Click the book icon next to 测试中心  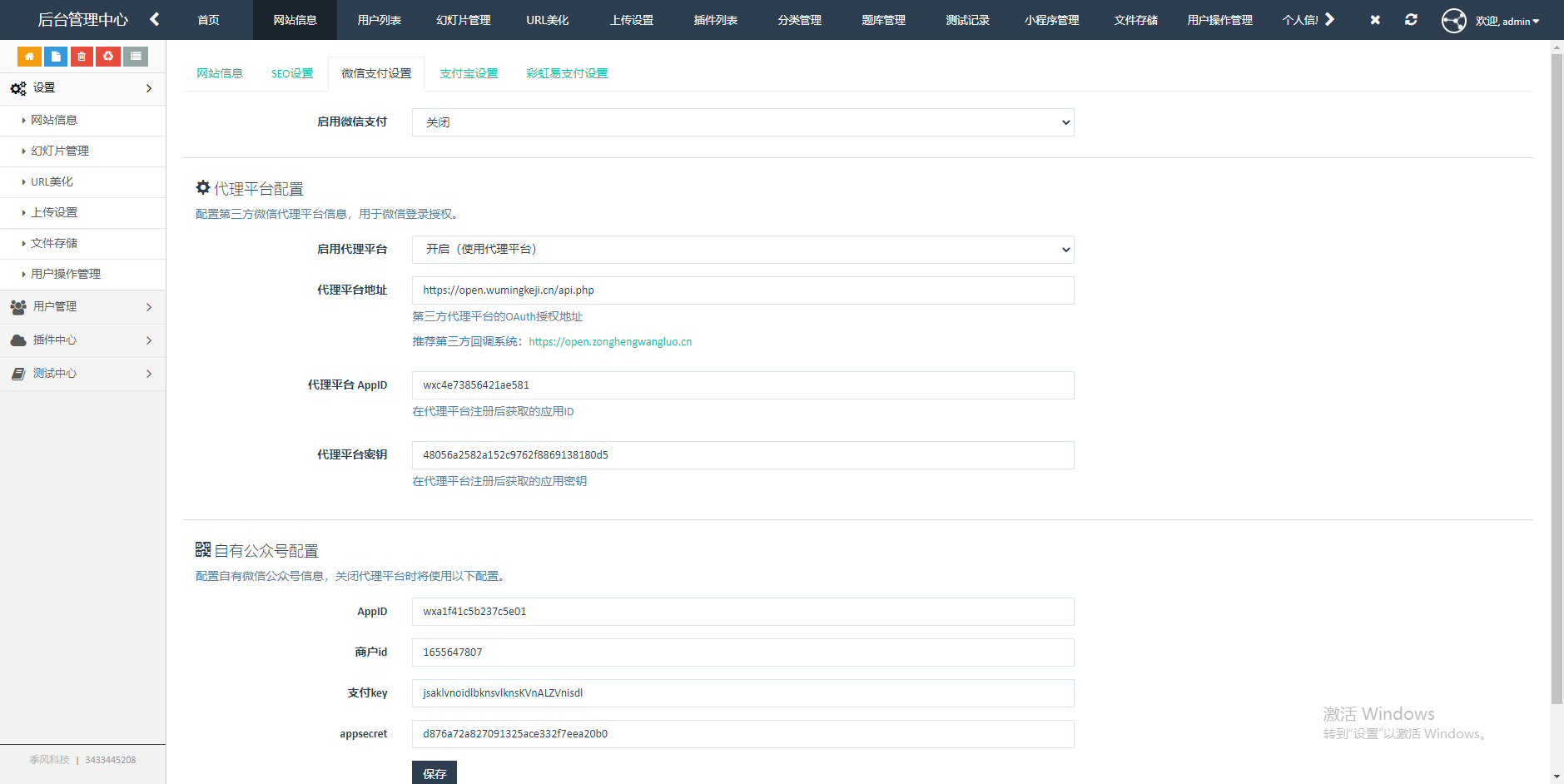point(18,374)
